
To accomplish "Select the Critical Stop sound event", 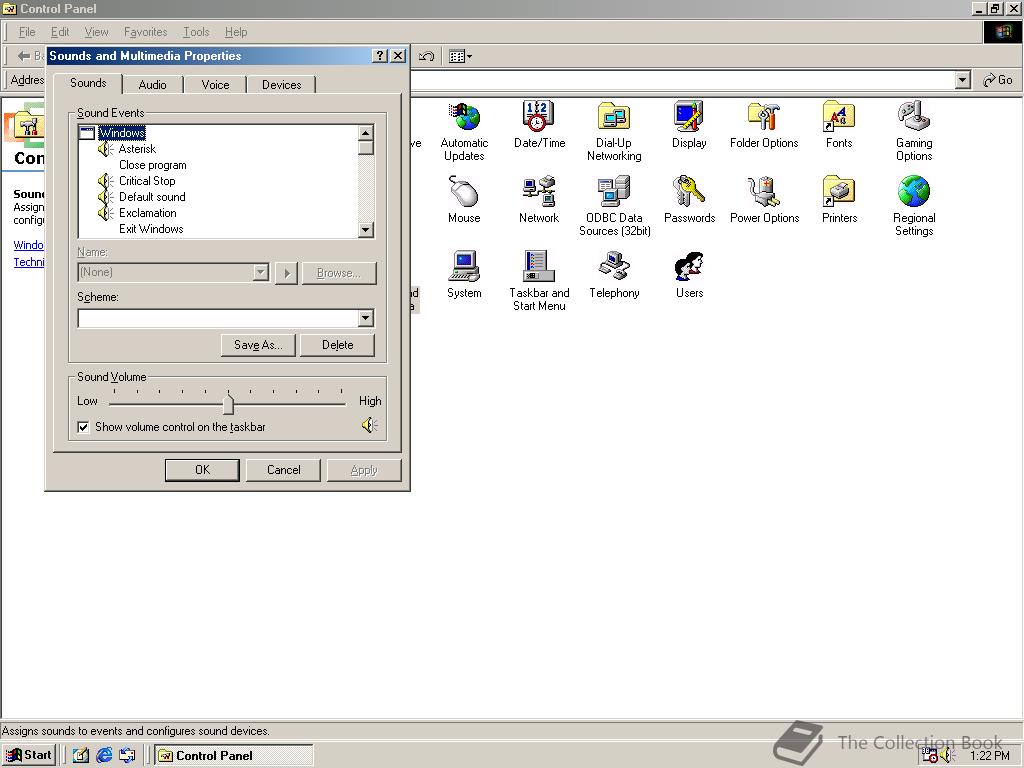I will (x=147, y=181).
